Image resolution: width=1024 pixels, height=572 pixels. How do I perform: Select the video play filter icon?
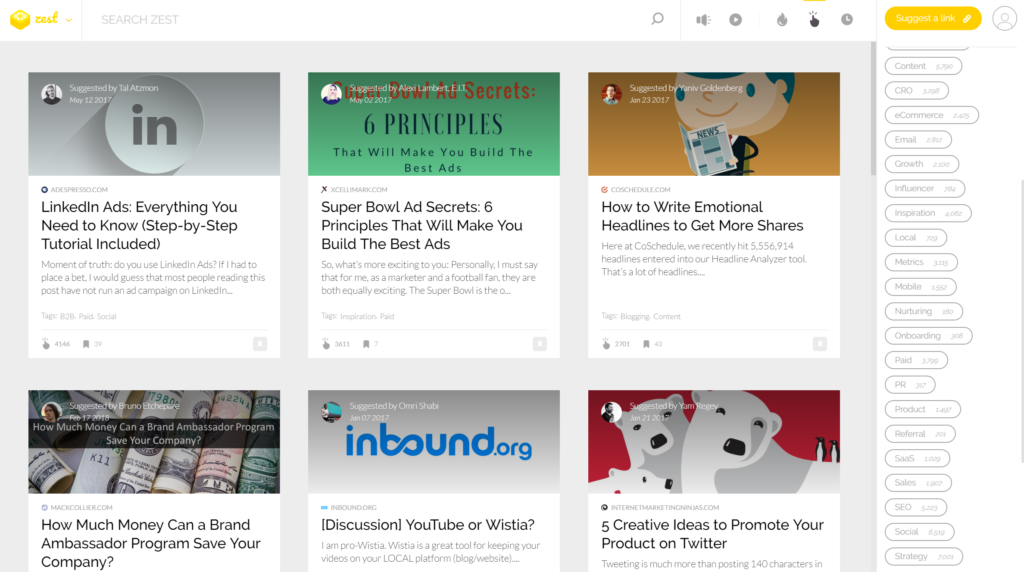tap(735, 20)
